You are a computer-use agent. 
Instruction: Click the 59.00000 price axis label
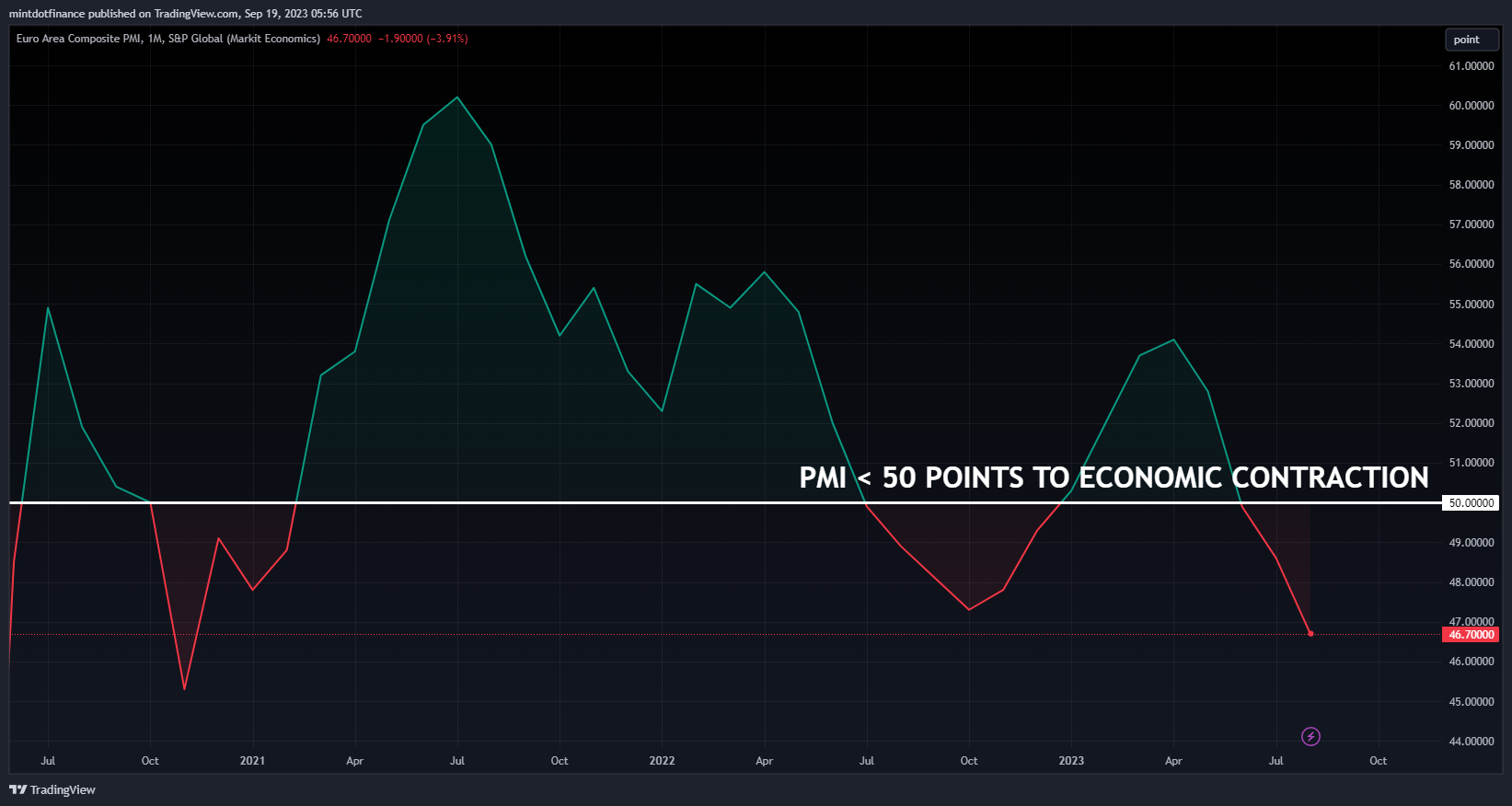1472,145
